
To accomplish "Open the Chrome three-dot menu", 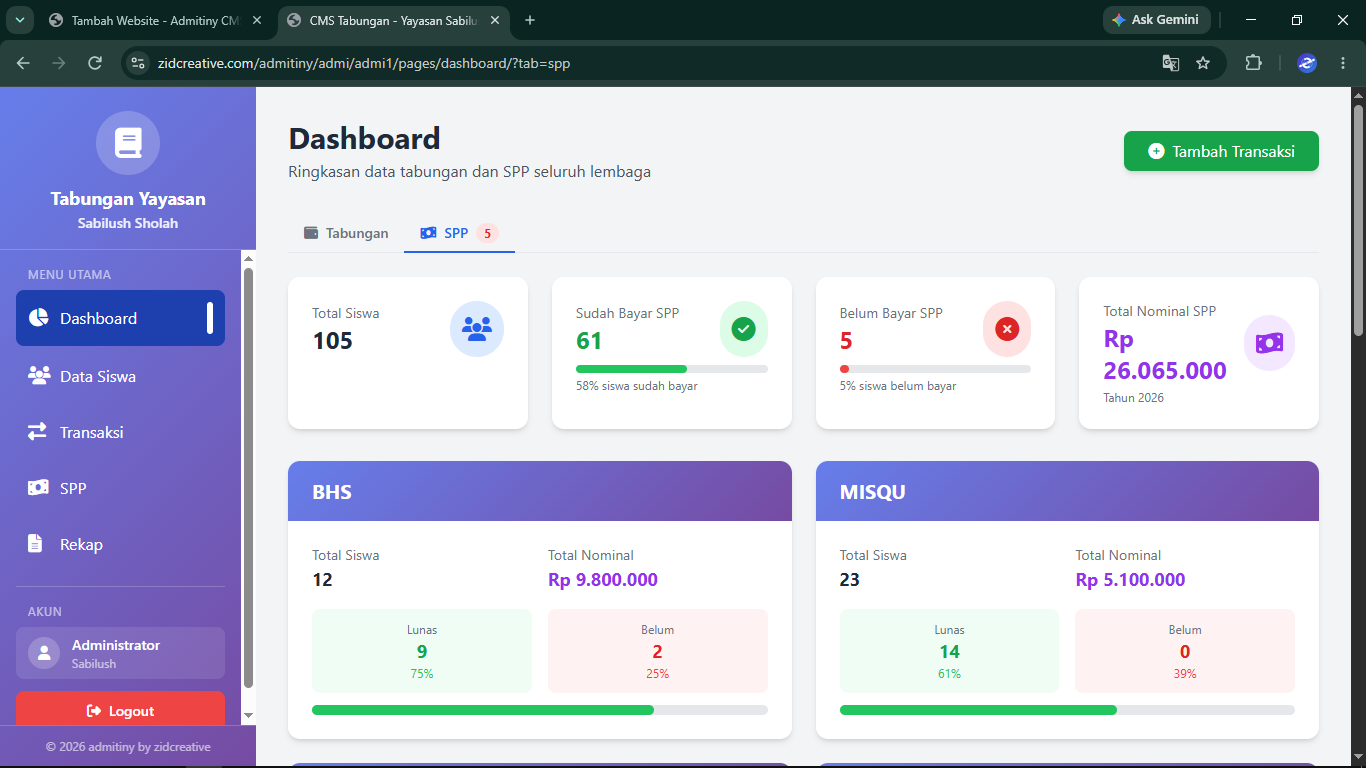I will point(1342,63).
